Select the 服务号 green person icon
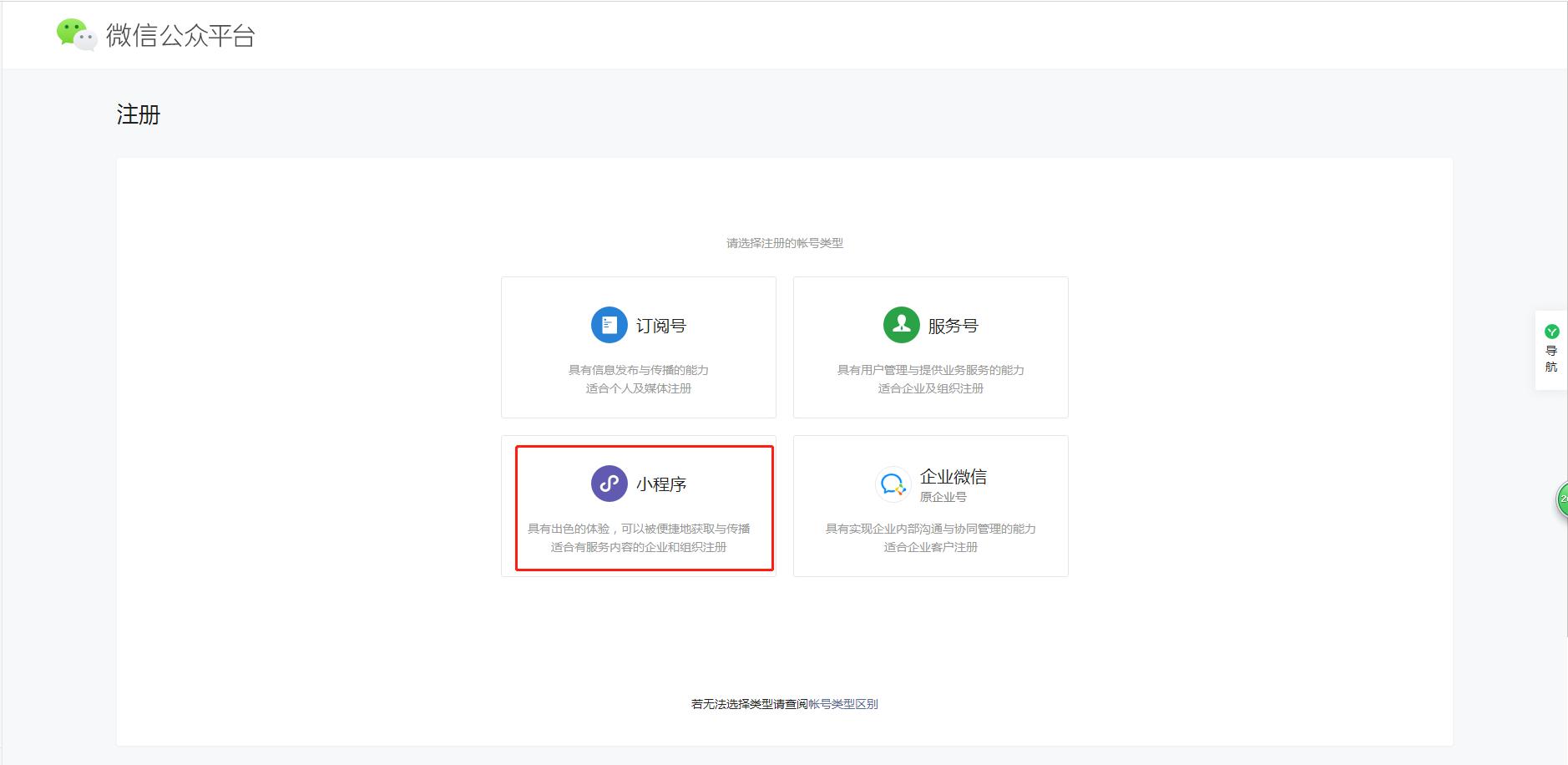This screenshot has height=765, width=1568. click(x=900, y=324)
